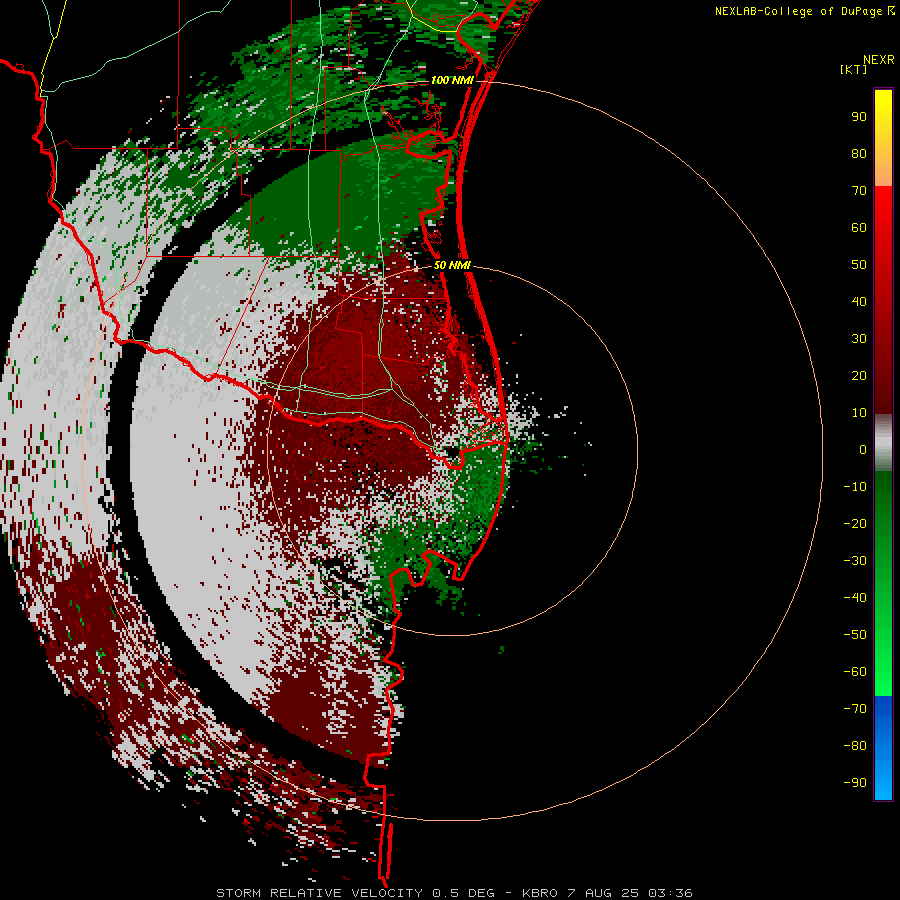Click the -20 value on the velocity scale
Screen dimensions: 900x900
[x=855, y=524]
